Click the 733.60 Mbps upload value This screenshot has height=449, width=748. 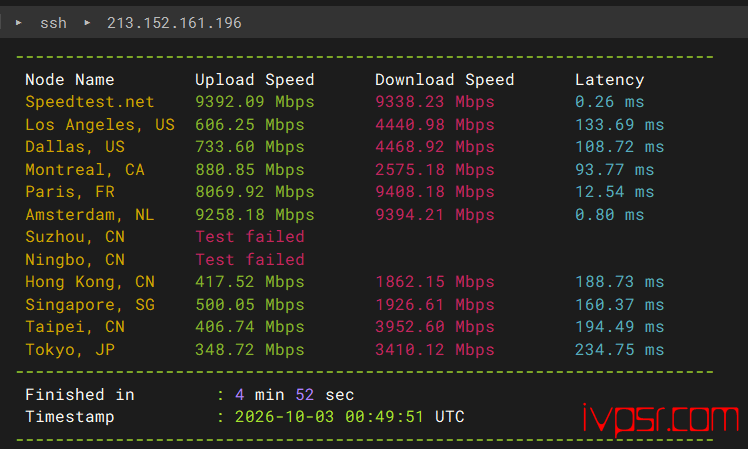250,147
